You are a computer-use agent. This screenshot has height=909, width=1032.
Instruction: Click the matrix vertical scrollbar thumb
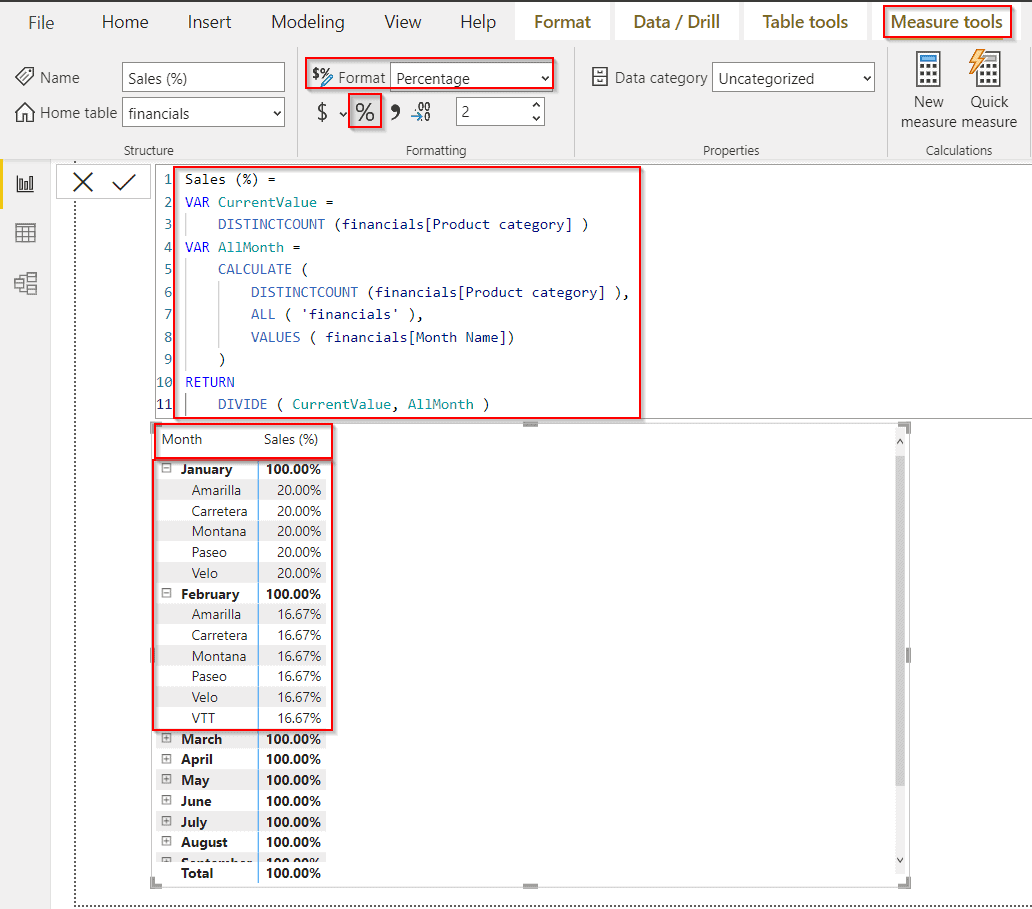pyautogui.click(x=900, y=622)
